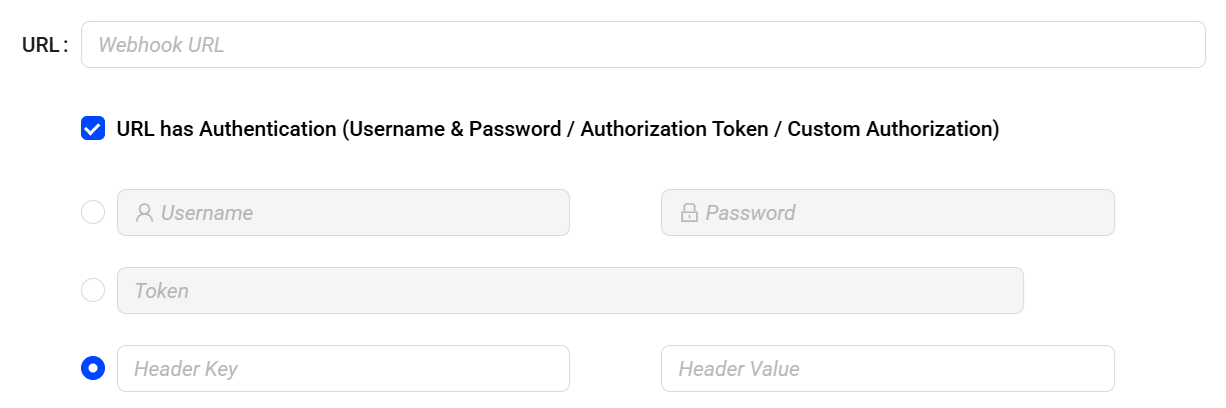Click the "Header Value" placeholder text

(x=739, y=369)
